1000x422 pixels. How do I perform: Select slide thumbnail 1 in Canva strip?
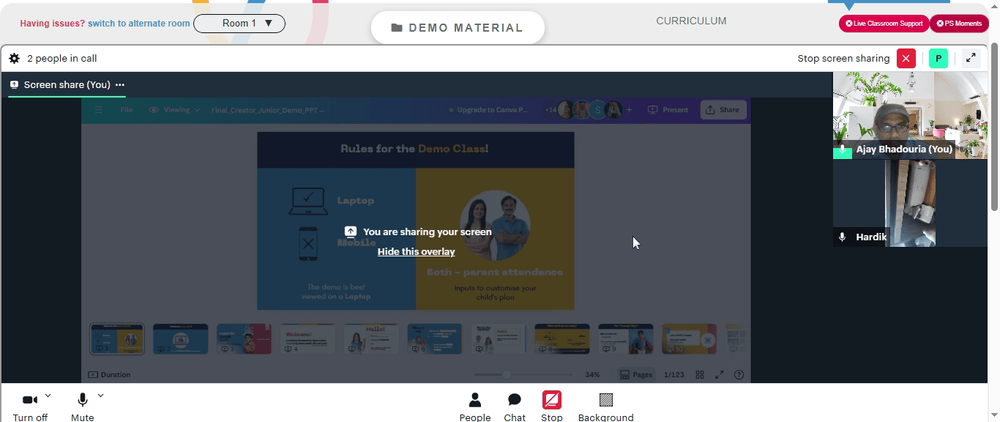point(117,338)
